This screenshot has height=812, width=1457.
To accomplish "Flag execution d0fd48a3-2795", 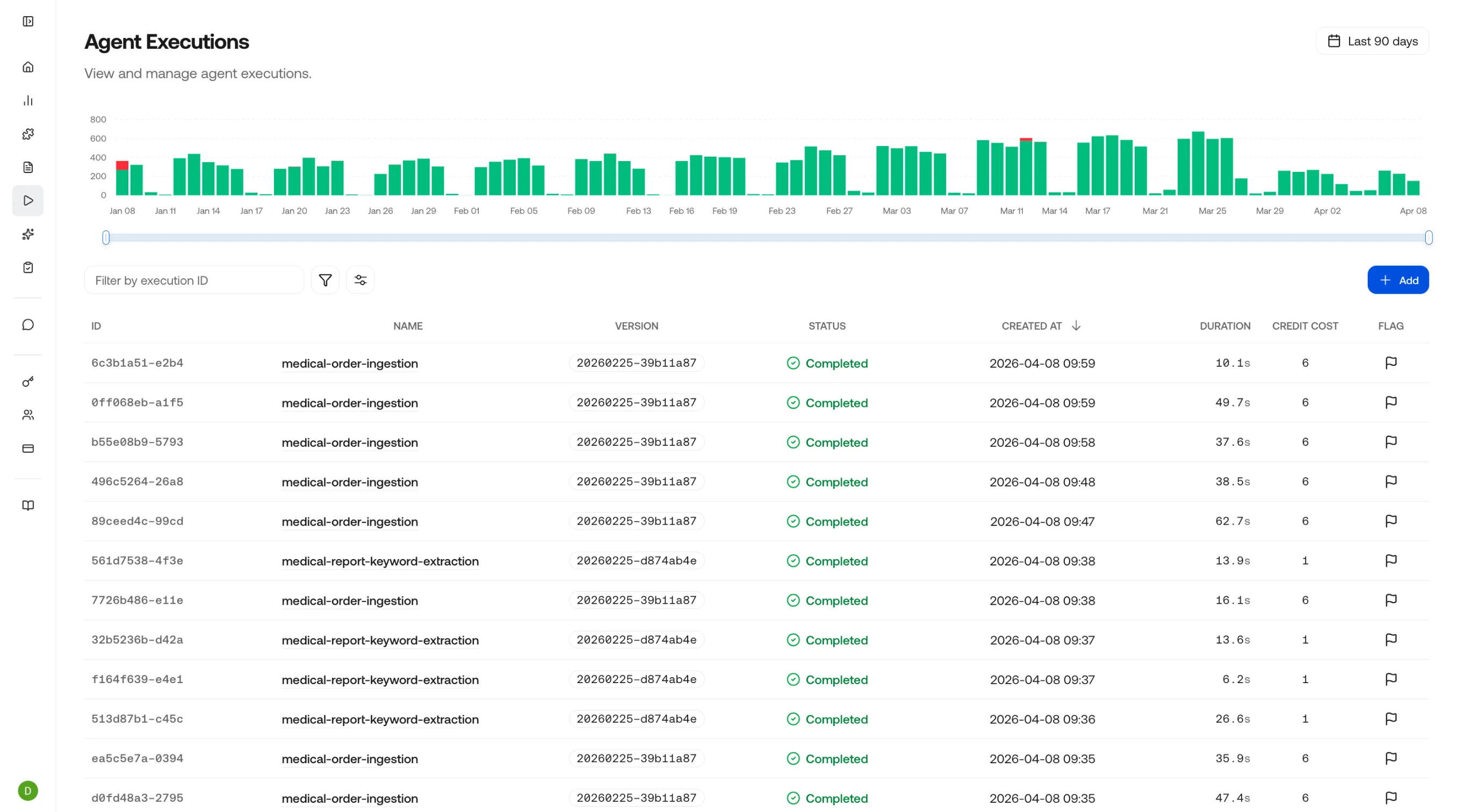I will 1391,799.
